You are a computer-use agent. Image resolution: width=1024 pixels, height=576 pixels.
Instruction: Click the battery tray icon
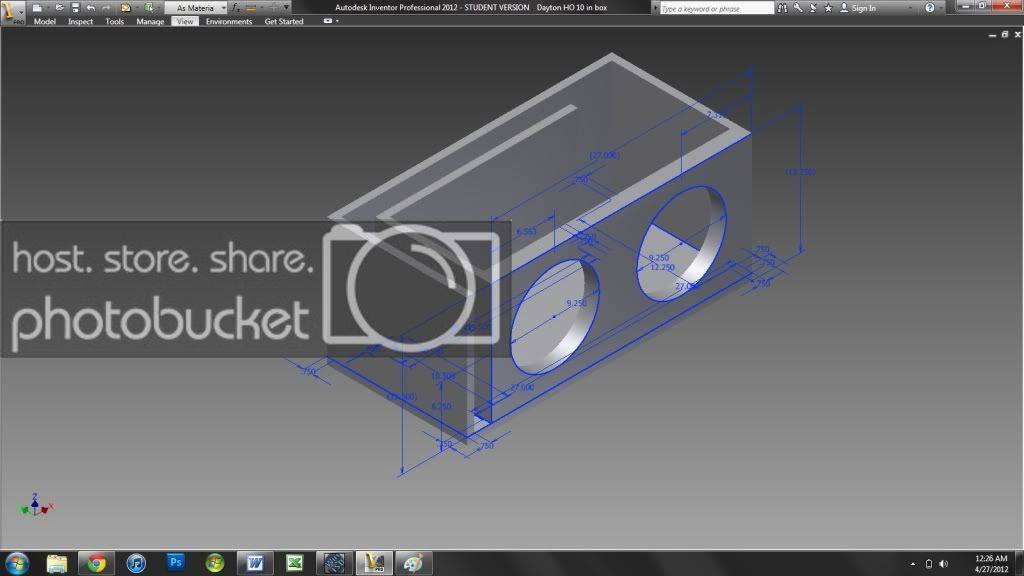click(929, 564)
